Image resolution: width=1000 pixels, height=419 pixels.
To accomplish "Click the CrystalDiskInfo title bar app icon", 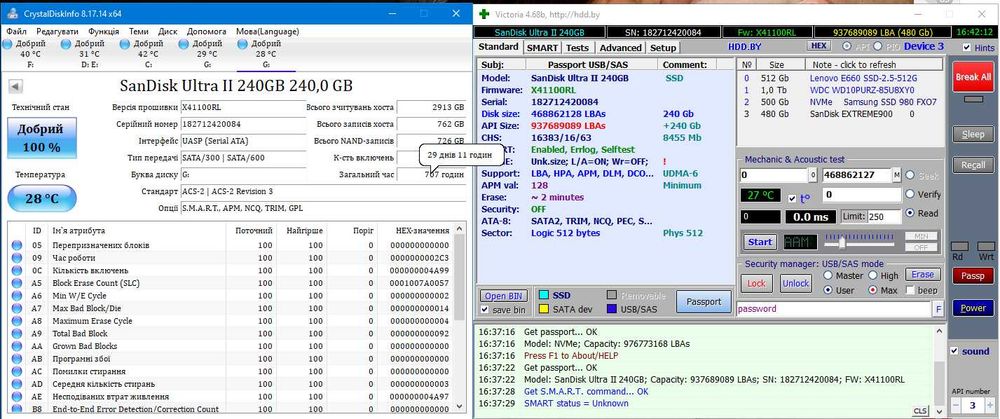I will [x=12, y=13].
